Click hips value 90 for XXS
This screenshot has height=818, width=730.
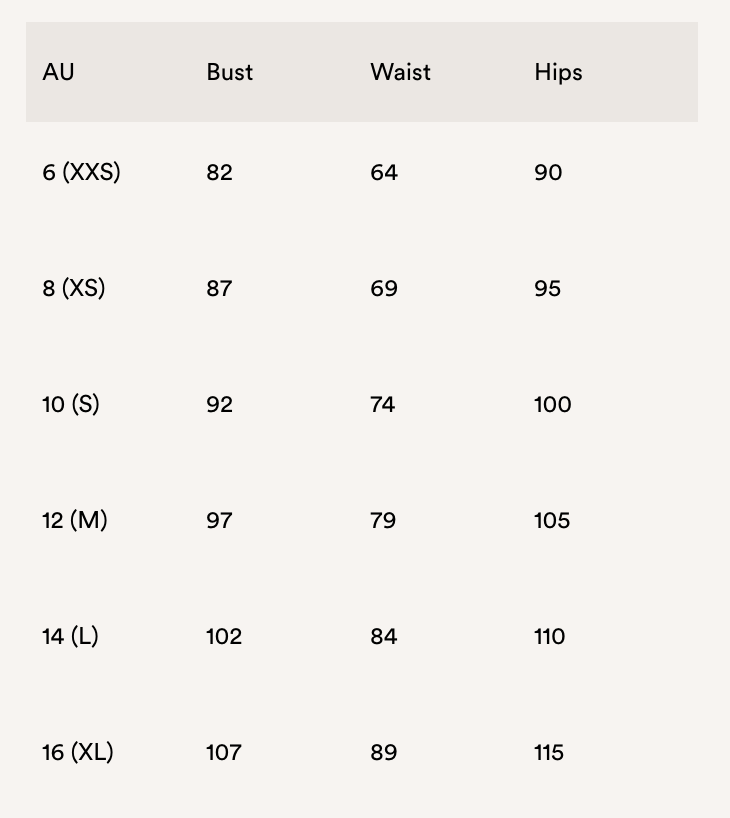point(548,172)
